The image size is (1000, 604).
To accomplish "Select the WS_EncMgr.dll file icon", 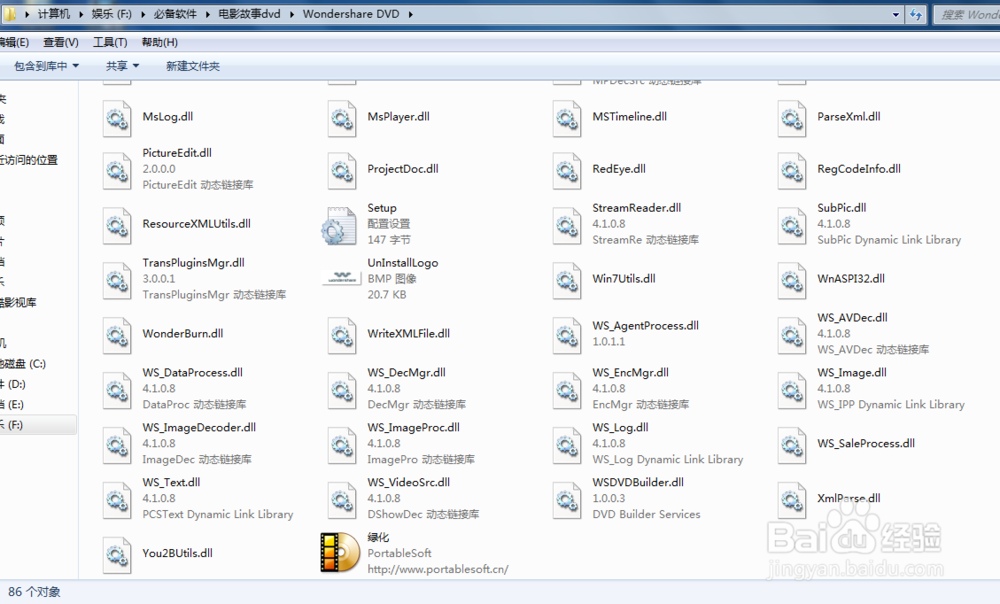I will point(567,390).
